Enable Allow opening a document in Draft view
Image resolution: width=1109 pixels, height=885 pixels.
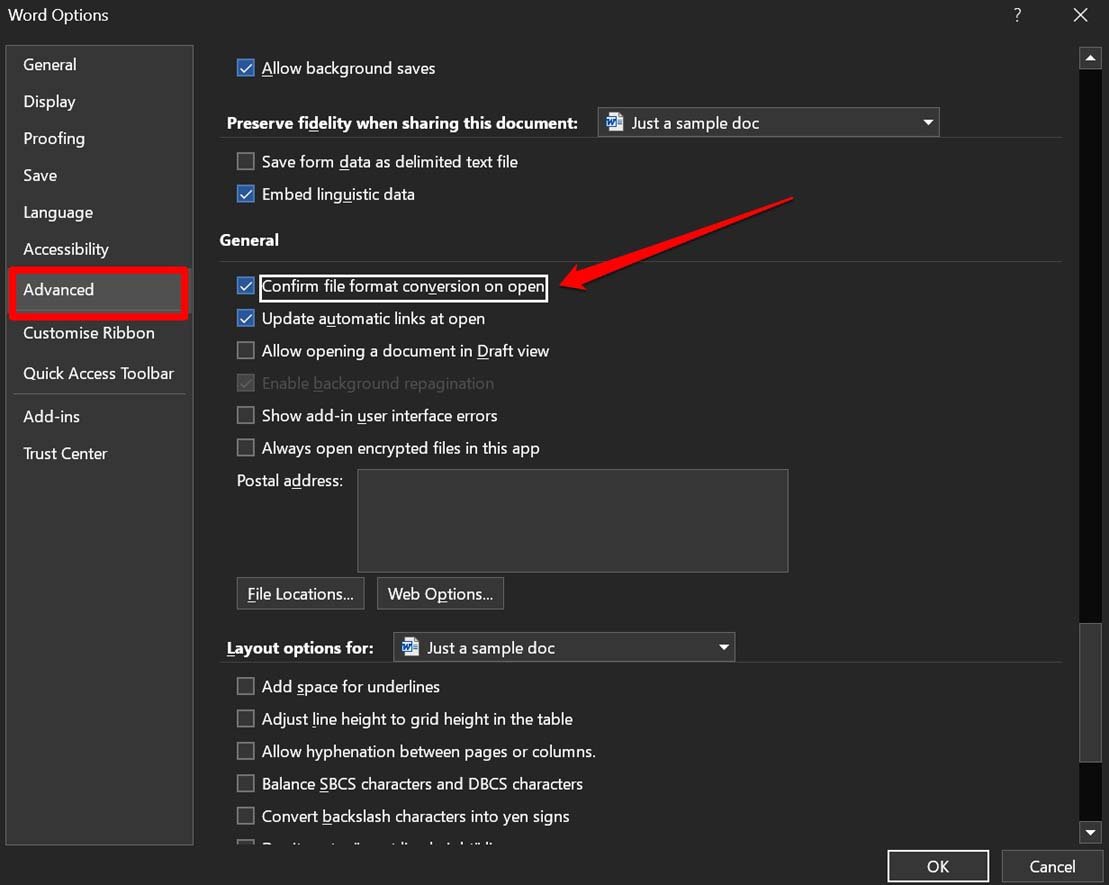pyautogui.click(x=245, y=351)
